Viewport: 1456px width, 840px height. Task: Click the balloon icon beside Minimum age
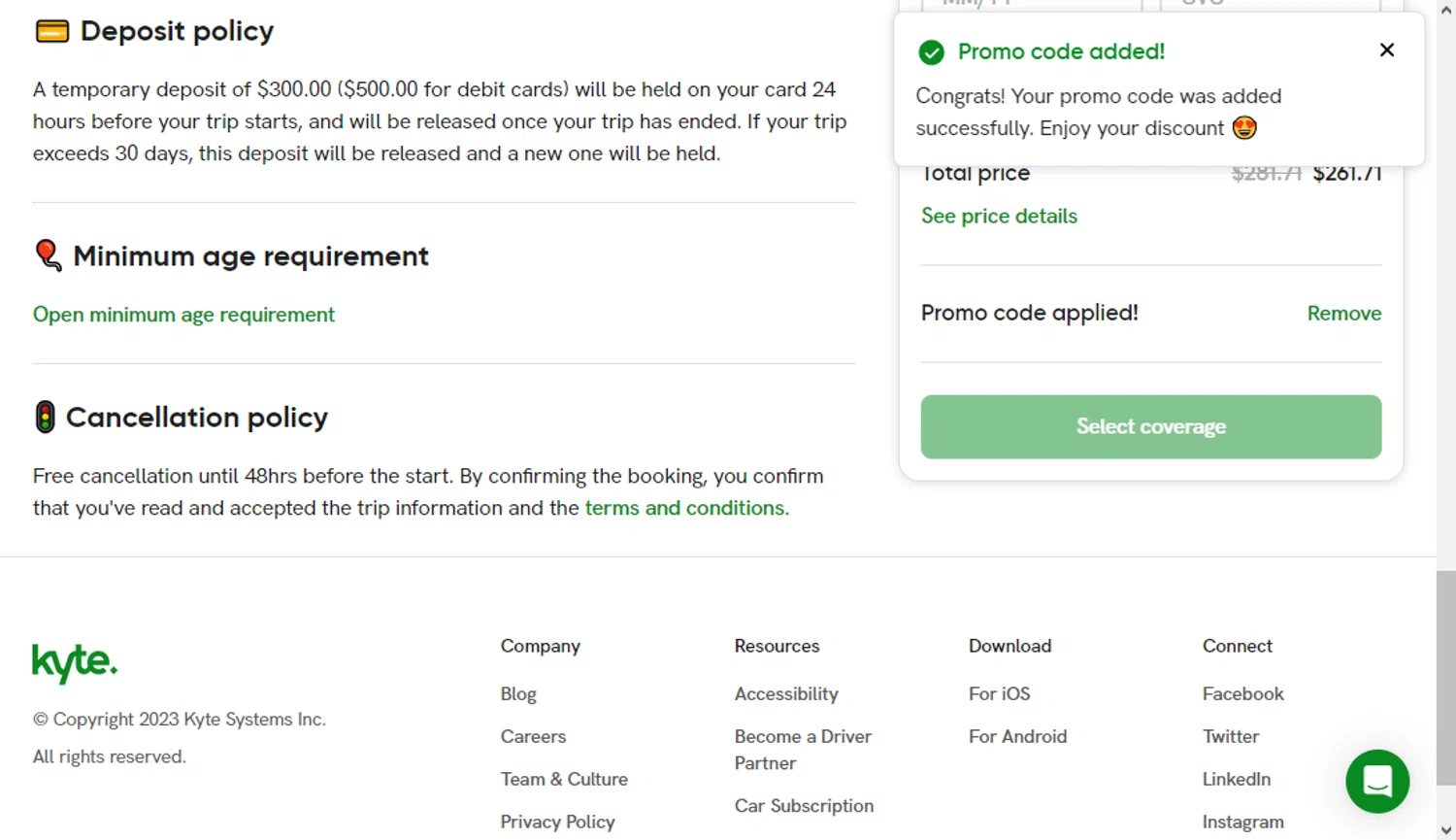[x=48, y=255]
